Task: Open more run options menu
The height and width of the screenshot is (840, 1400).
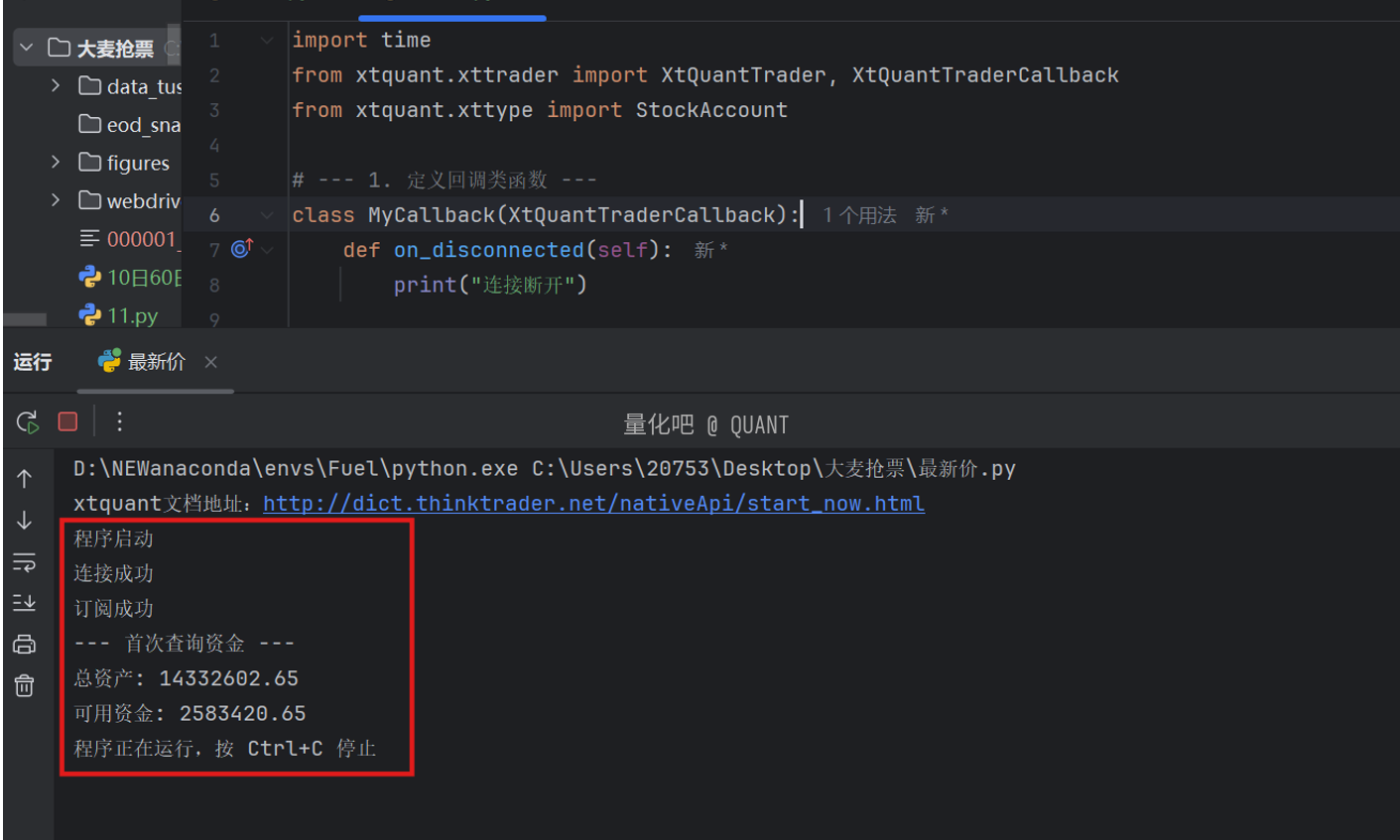Action: pos(119,422)
